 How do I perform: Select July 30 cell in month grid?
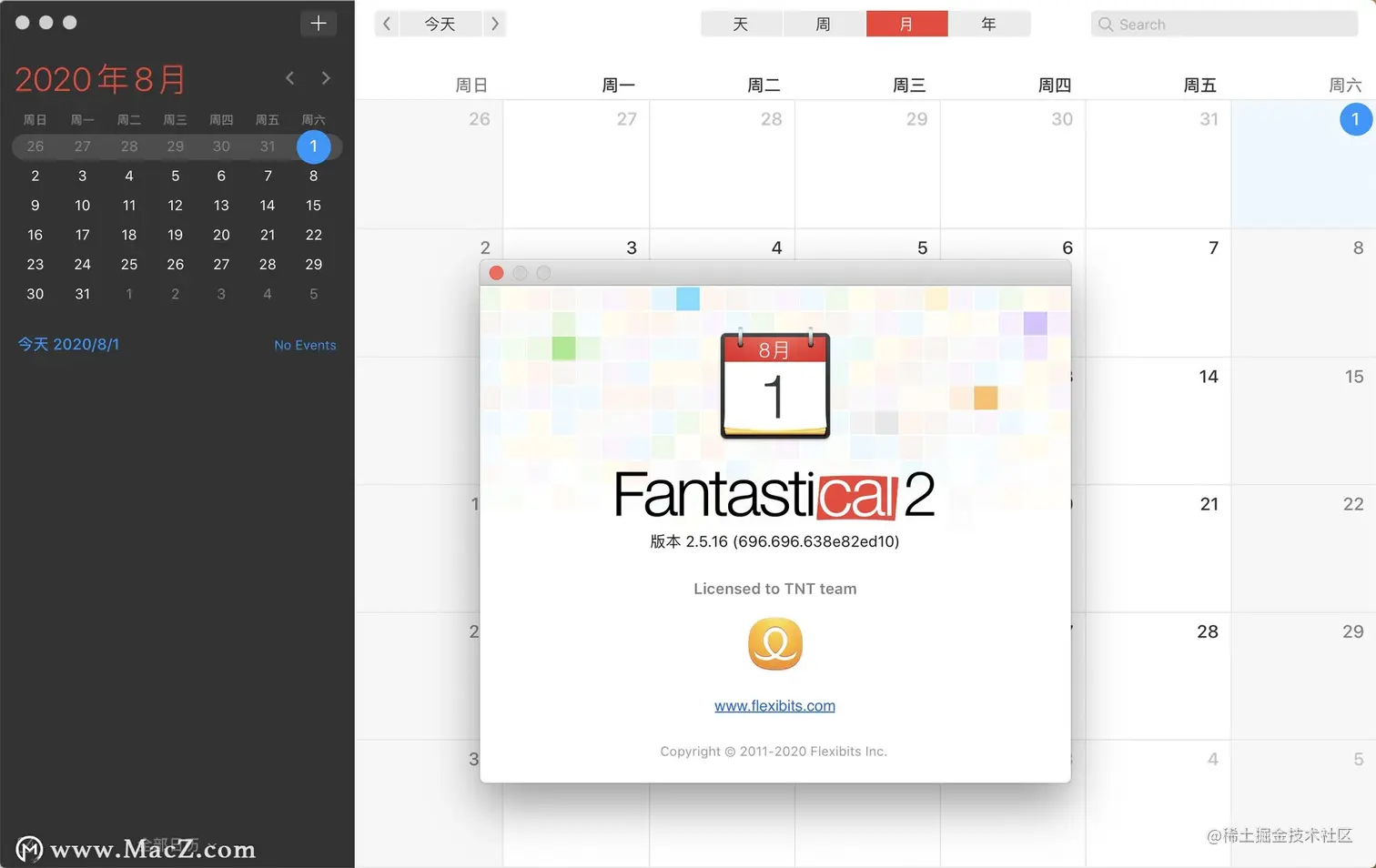click(x=1013, y=164)
